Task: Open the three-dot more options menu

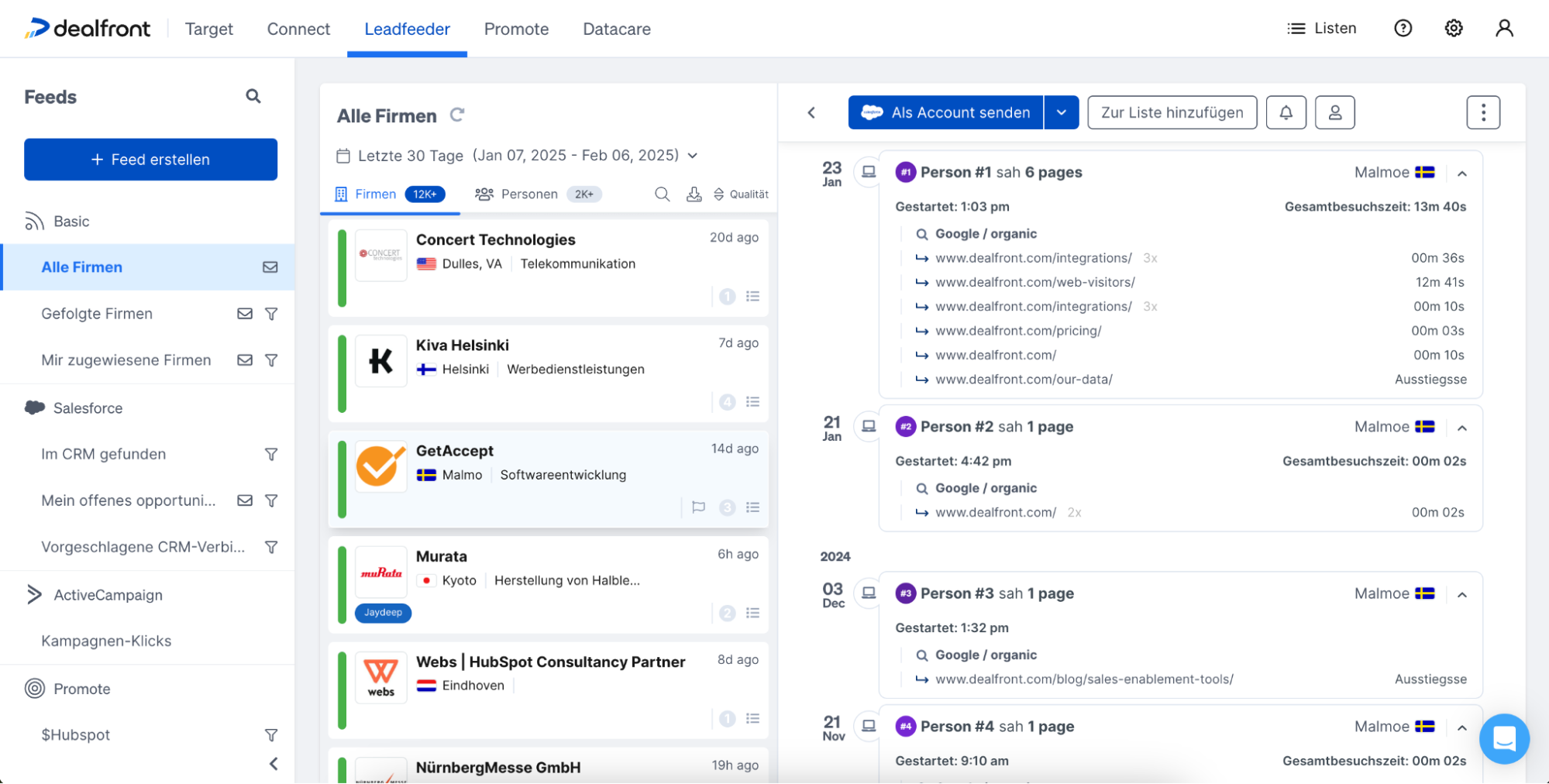Action: (1483, 112)
